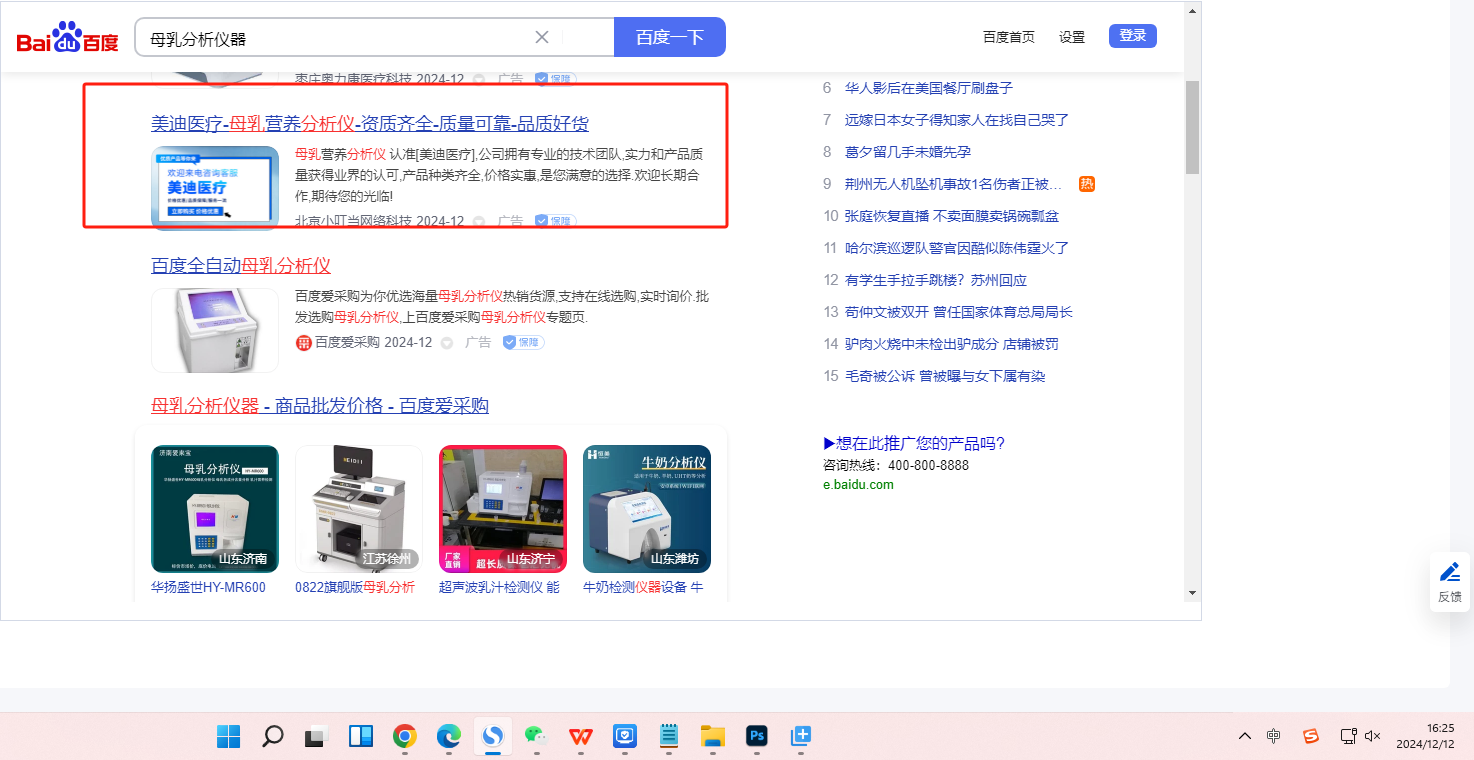Open the 设置 settings menu
1474x760 pixels.
tap(1072, 37)
